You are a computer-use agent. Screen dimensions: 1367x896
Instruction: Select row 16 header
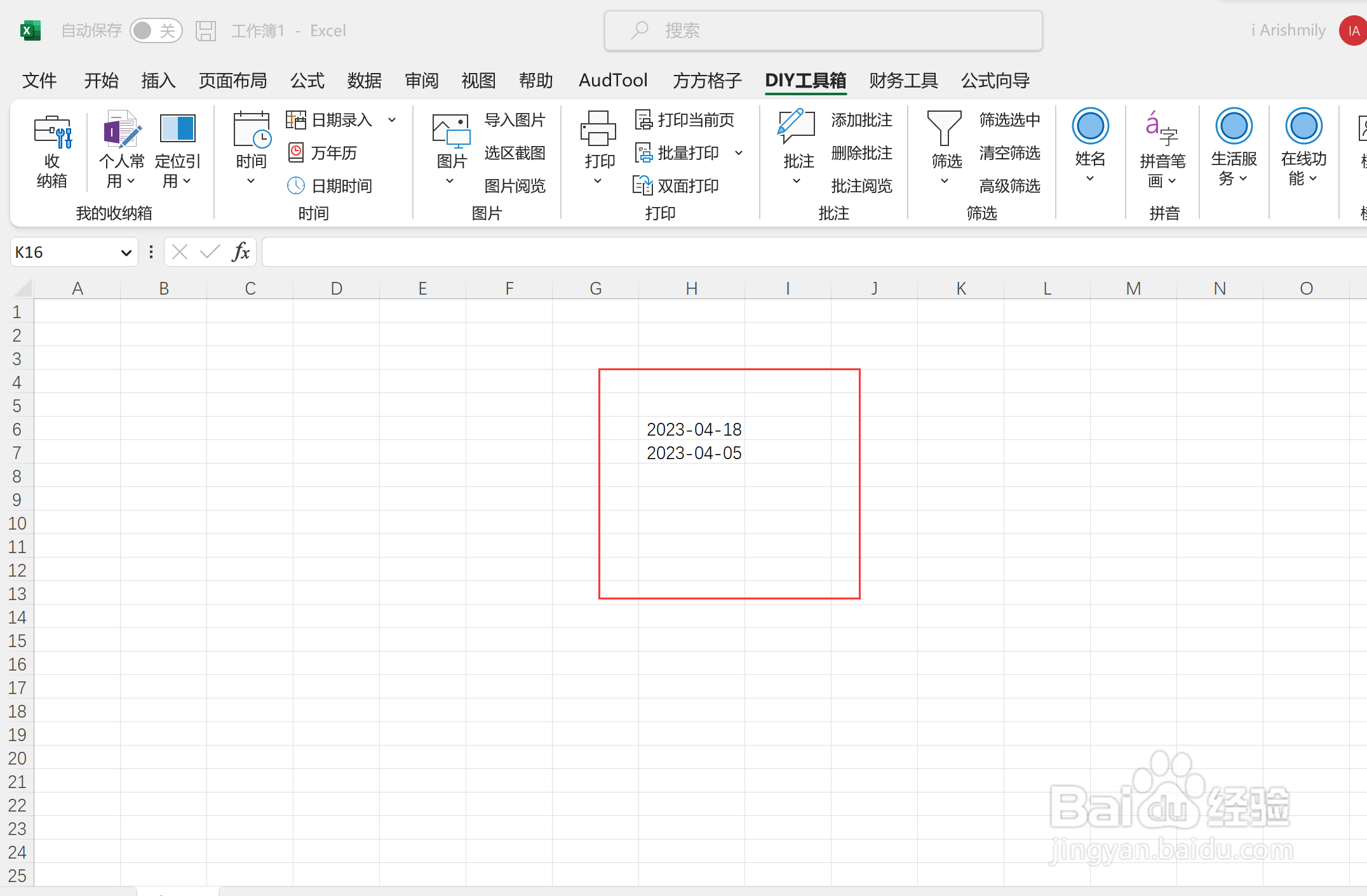coord(17,664)
